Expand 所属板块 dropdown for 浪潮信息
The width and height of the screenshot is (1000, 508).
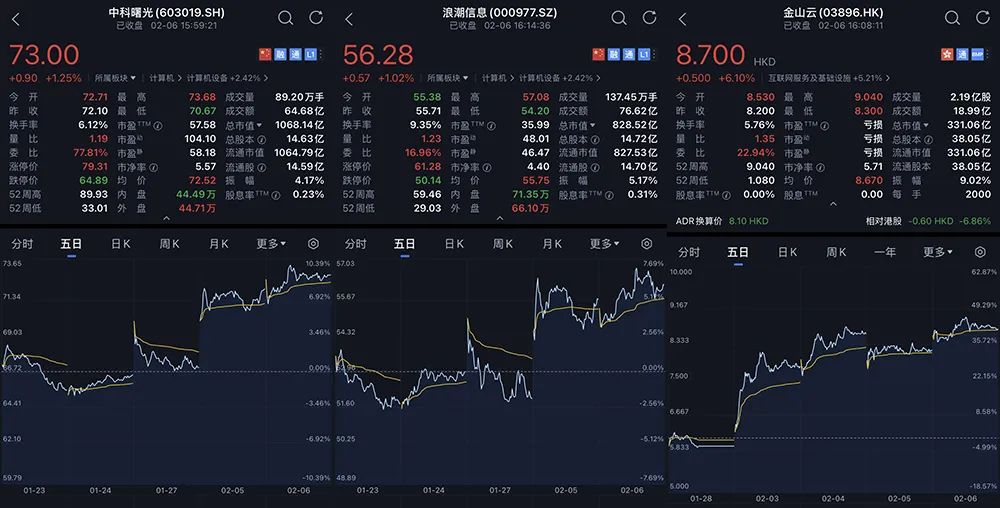tap(448, 78)
